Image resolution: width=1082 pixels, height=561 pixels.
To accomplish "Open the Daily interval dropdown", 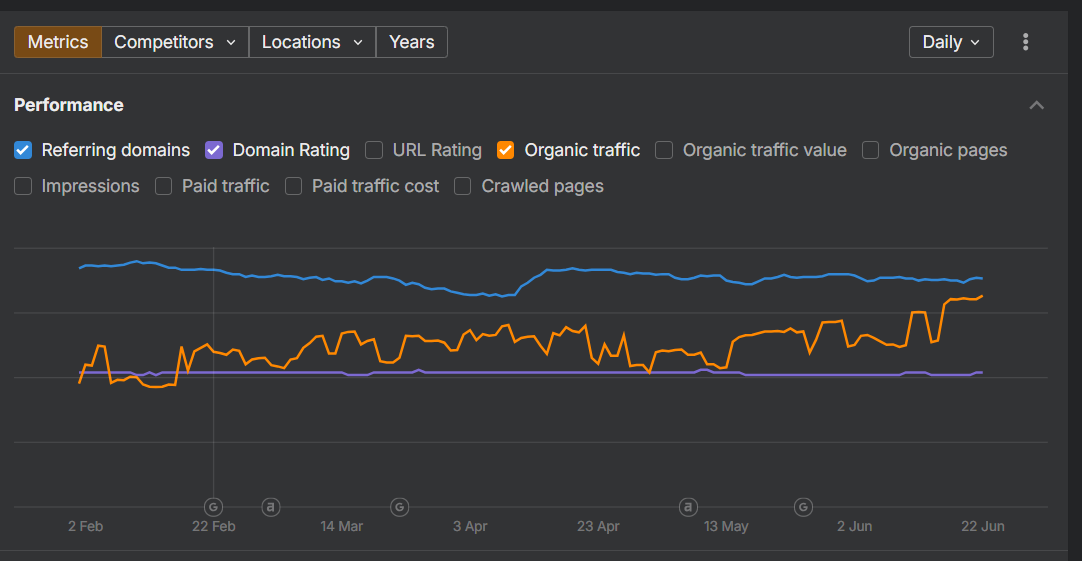I will point(950,42).
